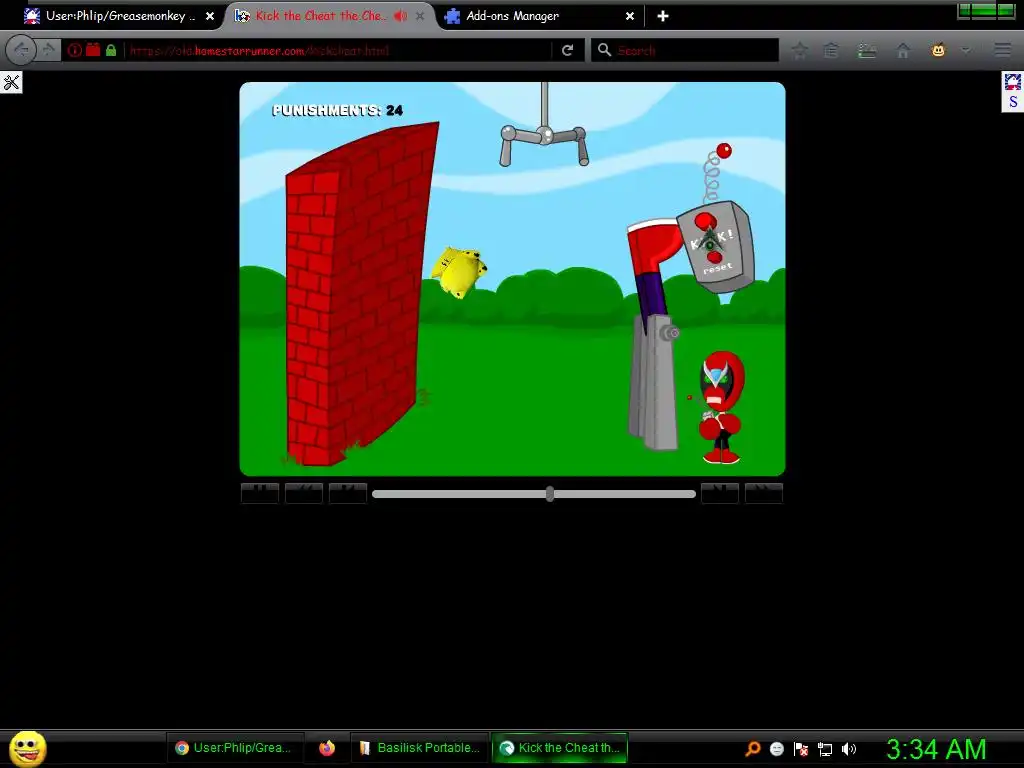Reload the page with the refresh icon
This screenshot has width=1024, height=768.
coord(568,50)
